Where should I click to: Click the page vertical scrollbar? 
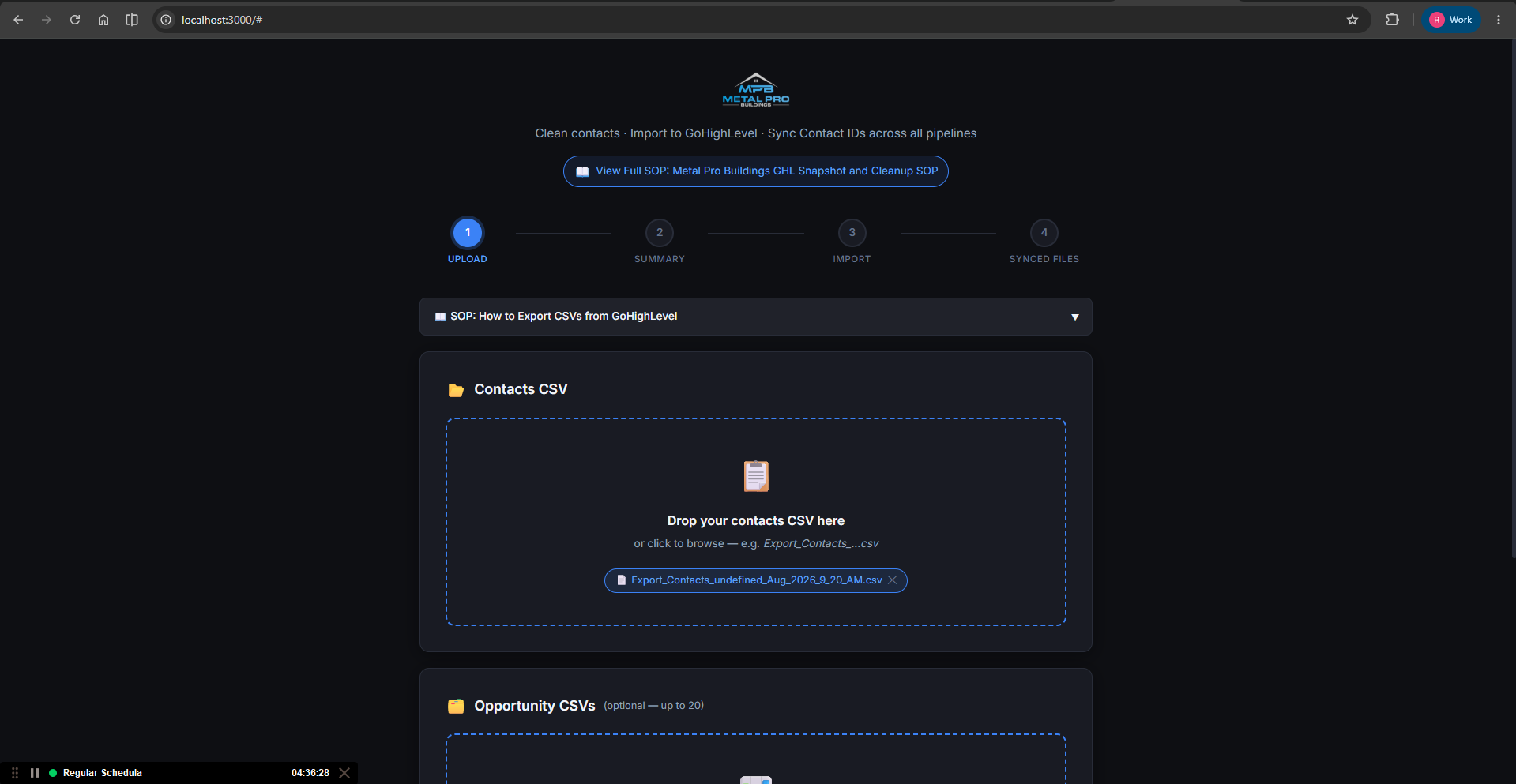pos(1513,300)
